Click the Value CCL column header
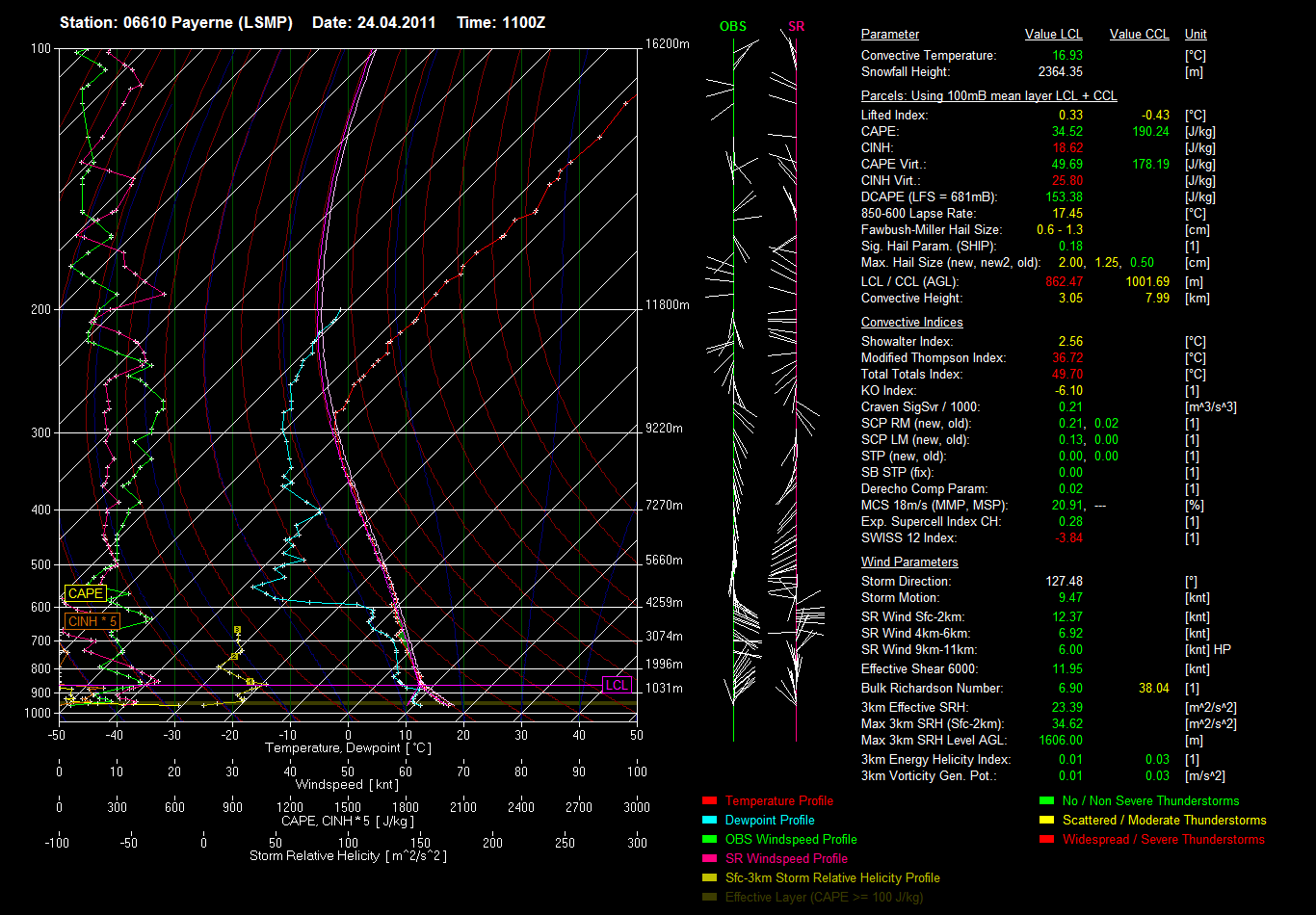 click(1139, 35)
